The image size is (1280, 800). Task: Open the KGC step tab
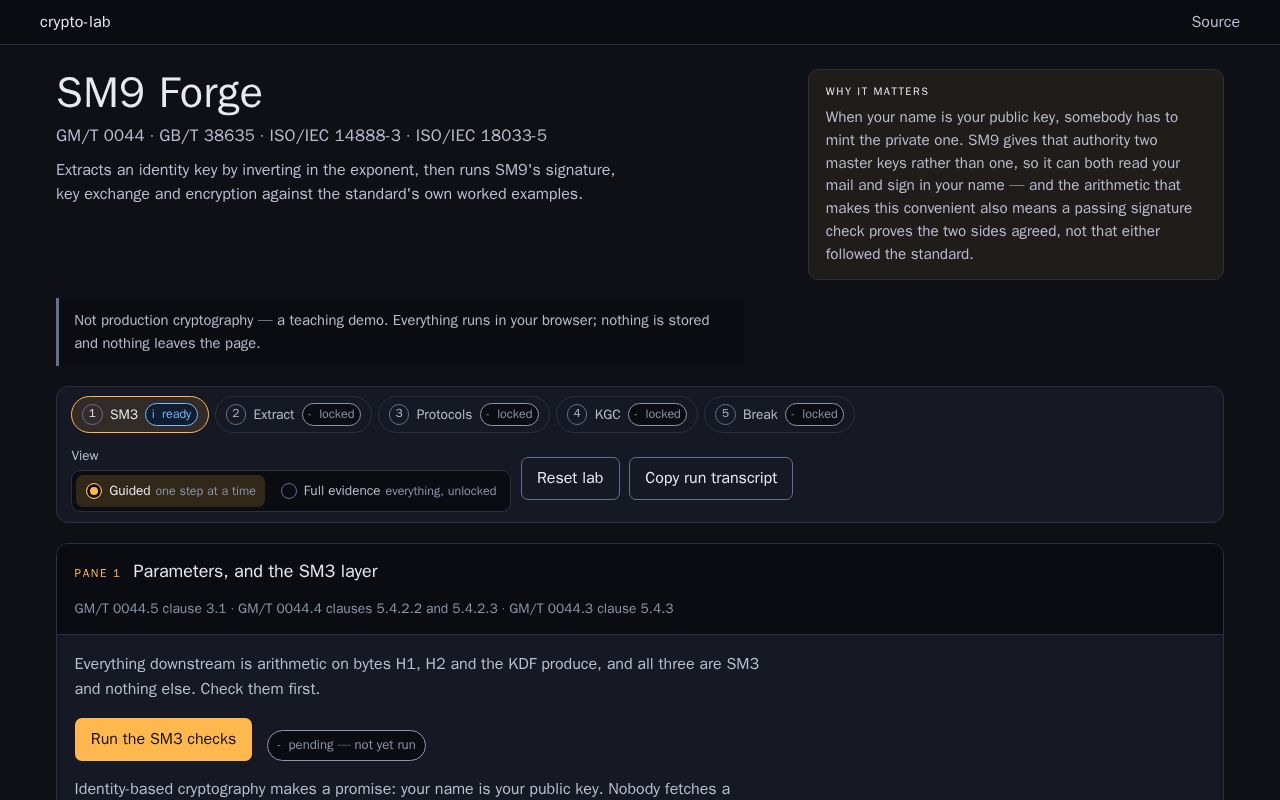click(x=626, y=414)
